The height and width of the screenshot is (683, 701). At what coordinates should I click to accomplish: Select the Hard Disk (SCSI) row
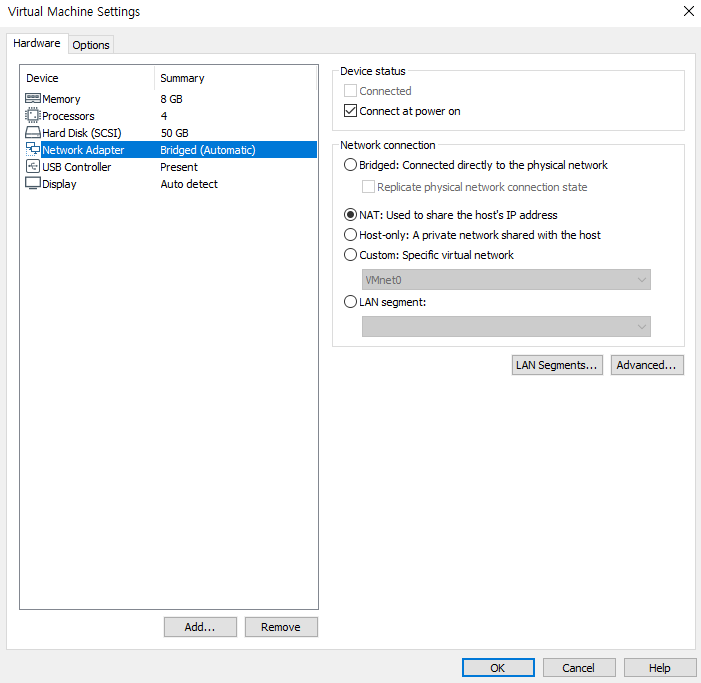[170, 133]
